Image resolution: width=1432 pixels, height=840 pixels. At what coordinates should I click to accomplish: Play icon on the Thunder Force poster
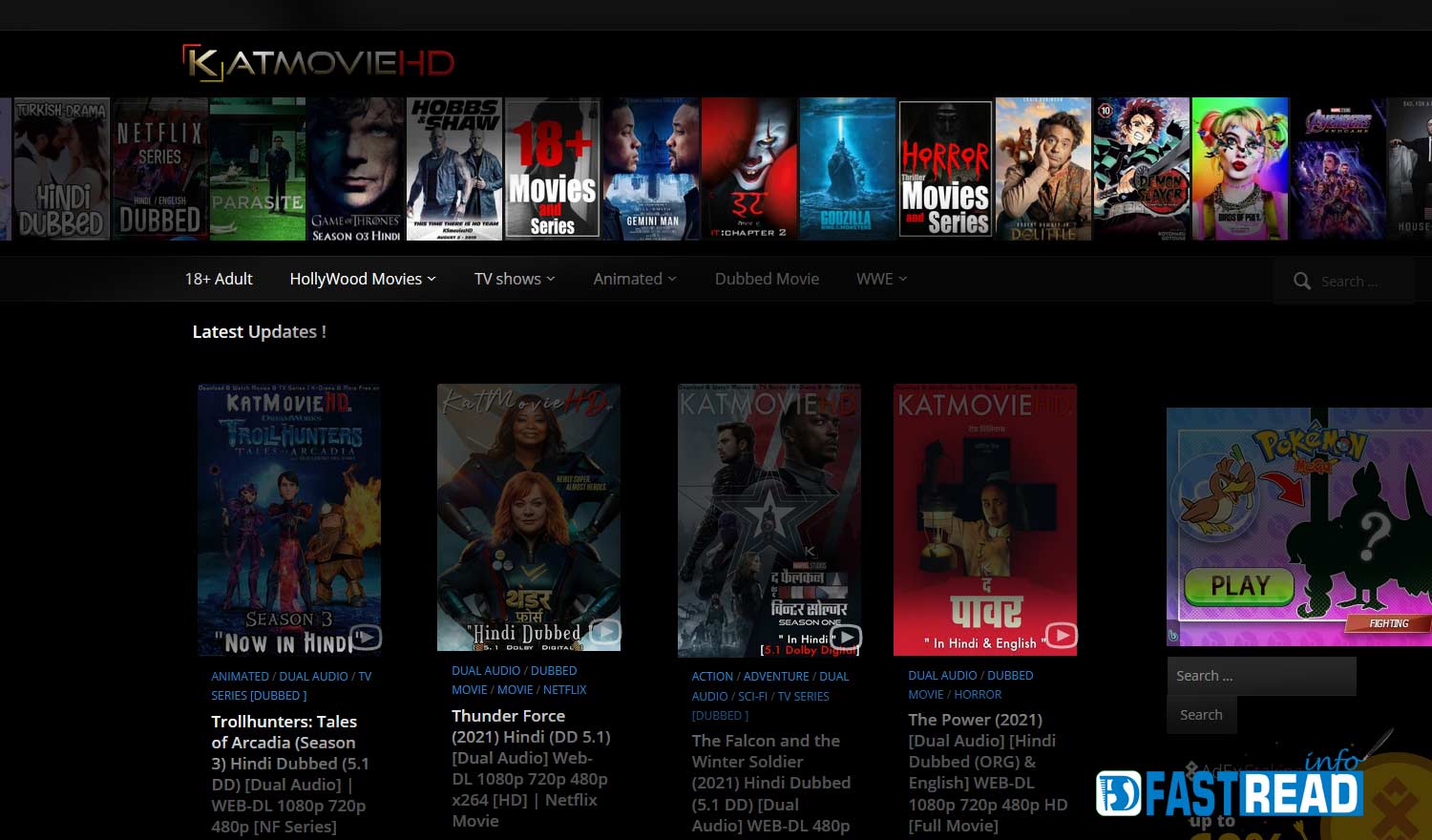coord(605,631)
